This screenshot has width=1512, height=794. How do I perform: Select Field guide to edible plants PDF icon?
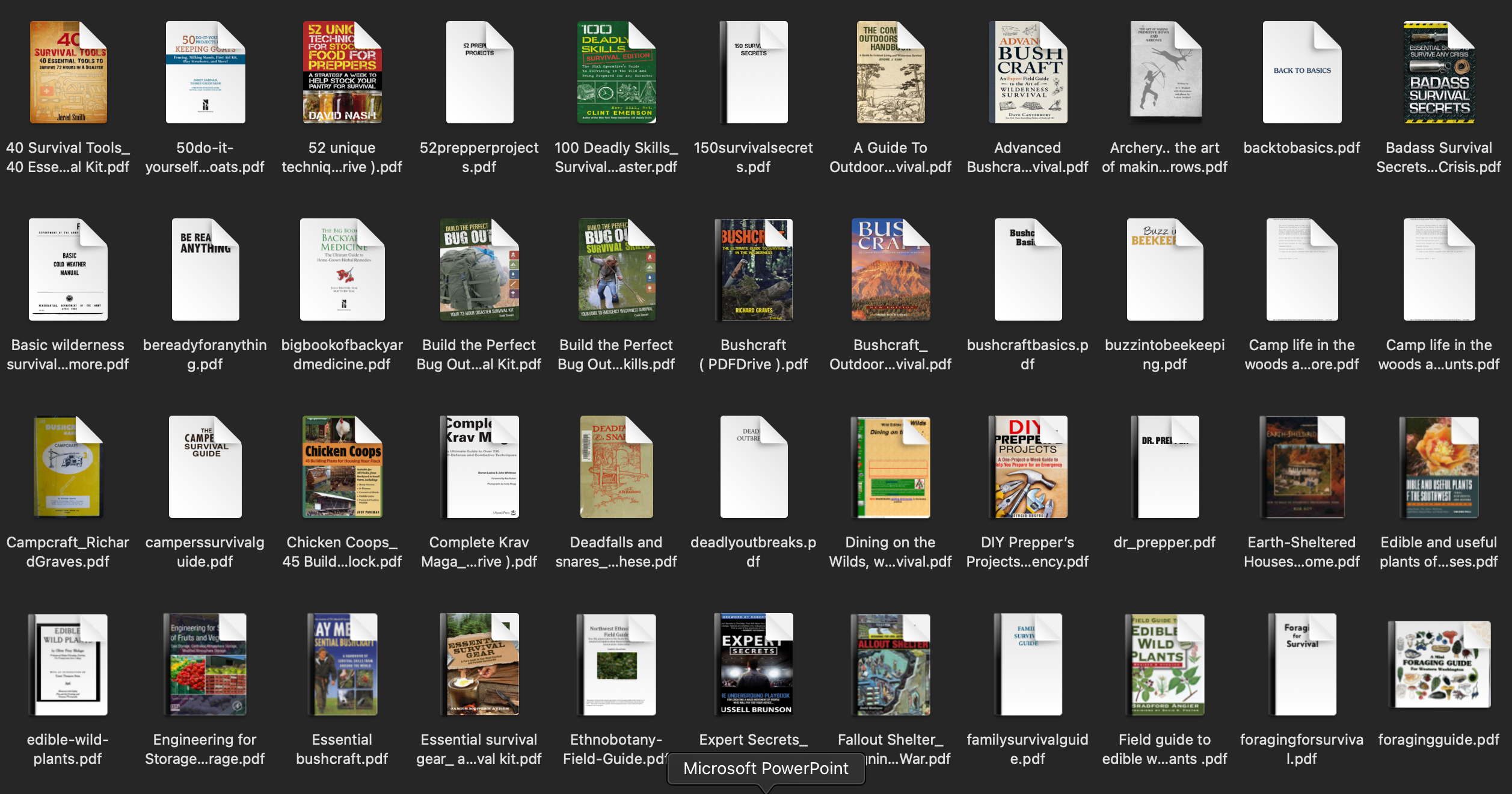click(x=1165, y=664)
